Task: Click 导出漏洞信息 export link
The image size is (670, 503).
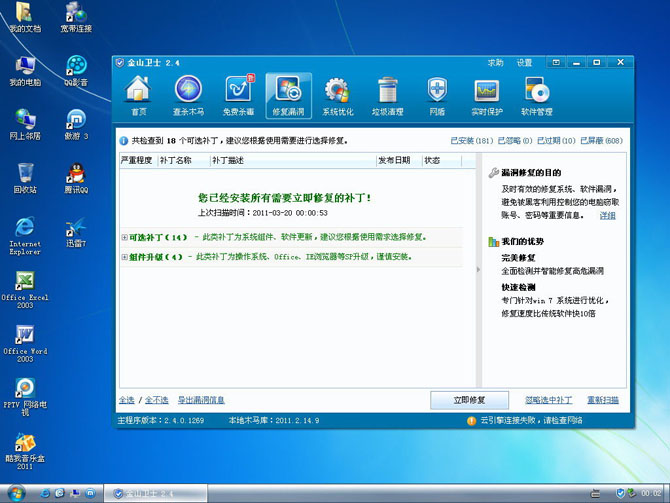Action: point(201,400)
